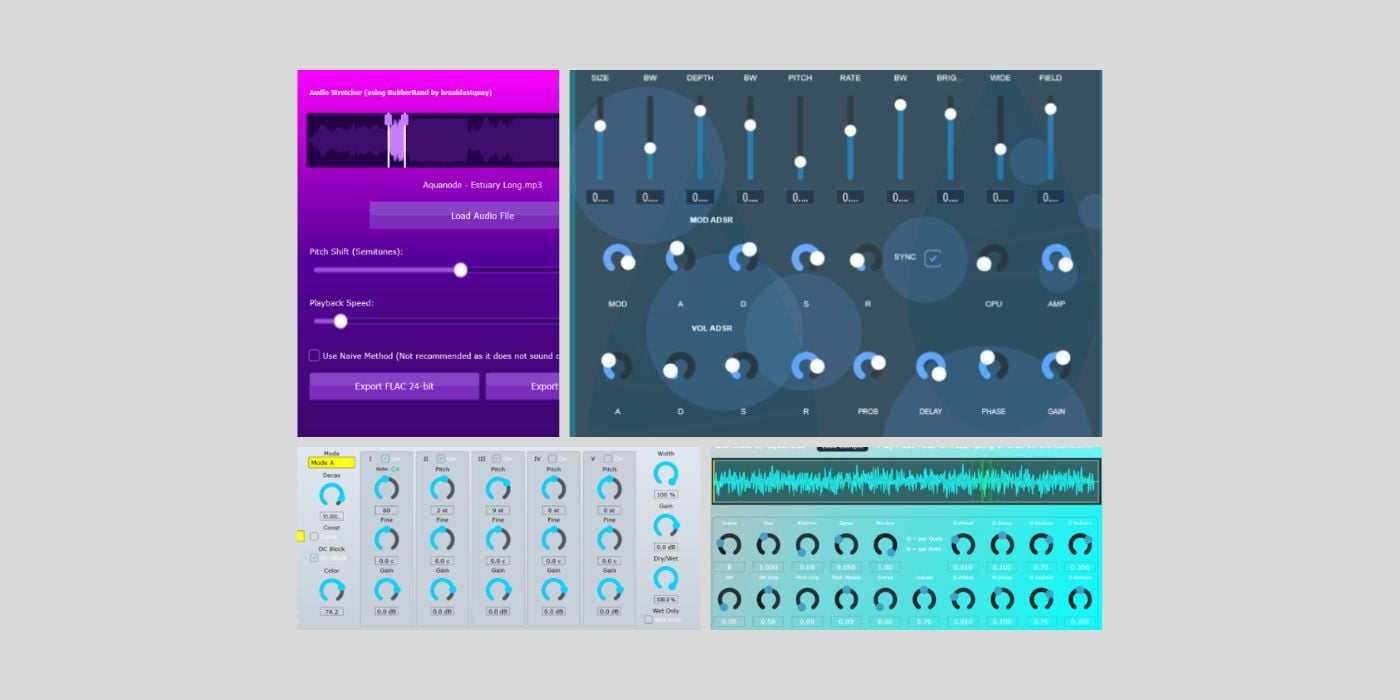Click the PROB knob
The image size is (1400, 700).
pyautogui.click(x=868, y=366)
